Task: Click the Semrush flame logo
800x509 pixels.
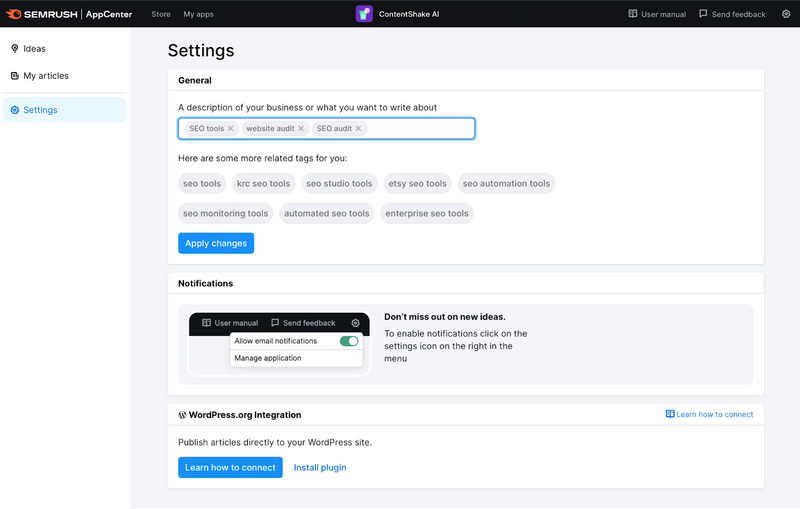Action: (13, 14)
